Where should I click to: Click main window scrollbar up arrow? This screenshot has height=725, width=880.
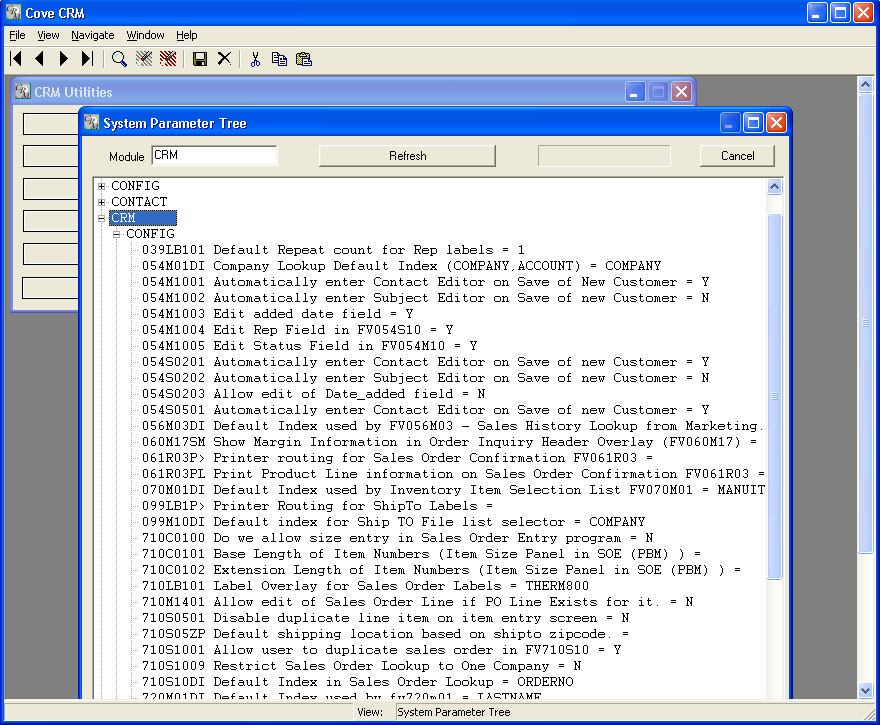point(865,85)
